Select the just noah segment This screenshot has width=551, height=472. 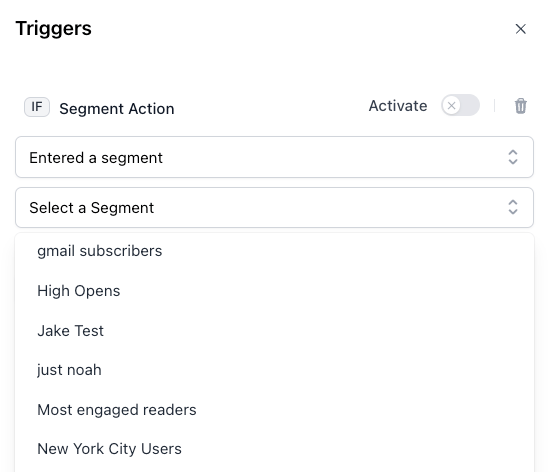pyautogui.click(x=274, y=370)
